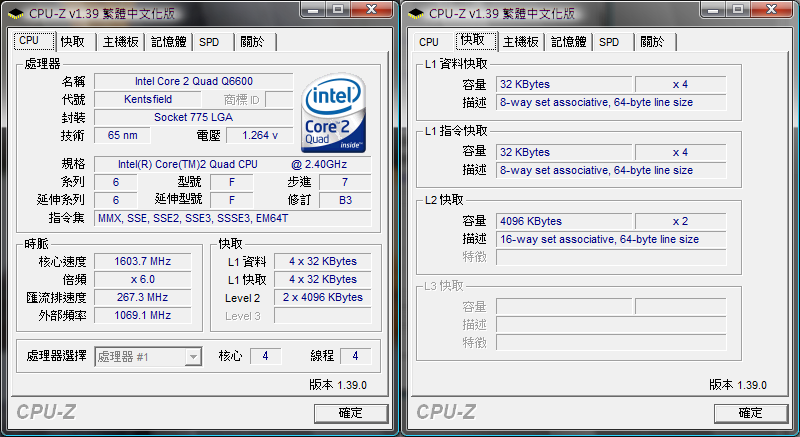Viewport: 800px width, 437px height.
Task: Click the 65 nm technology value
Action: pyautogui.click(x=122, y=135)
